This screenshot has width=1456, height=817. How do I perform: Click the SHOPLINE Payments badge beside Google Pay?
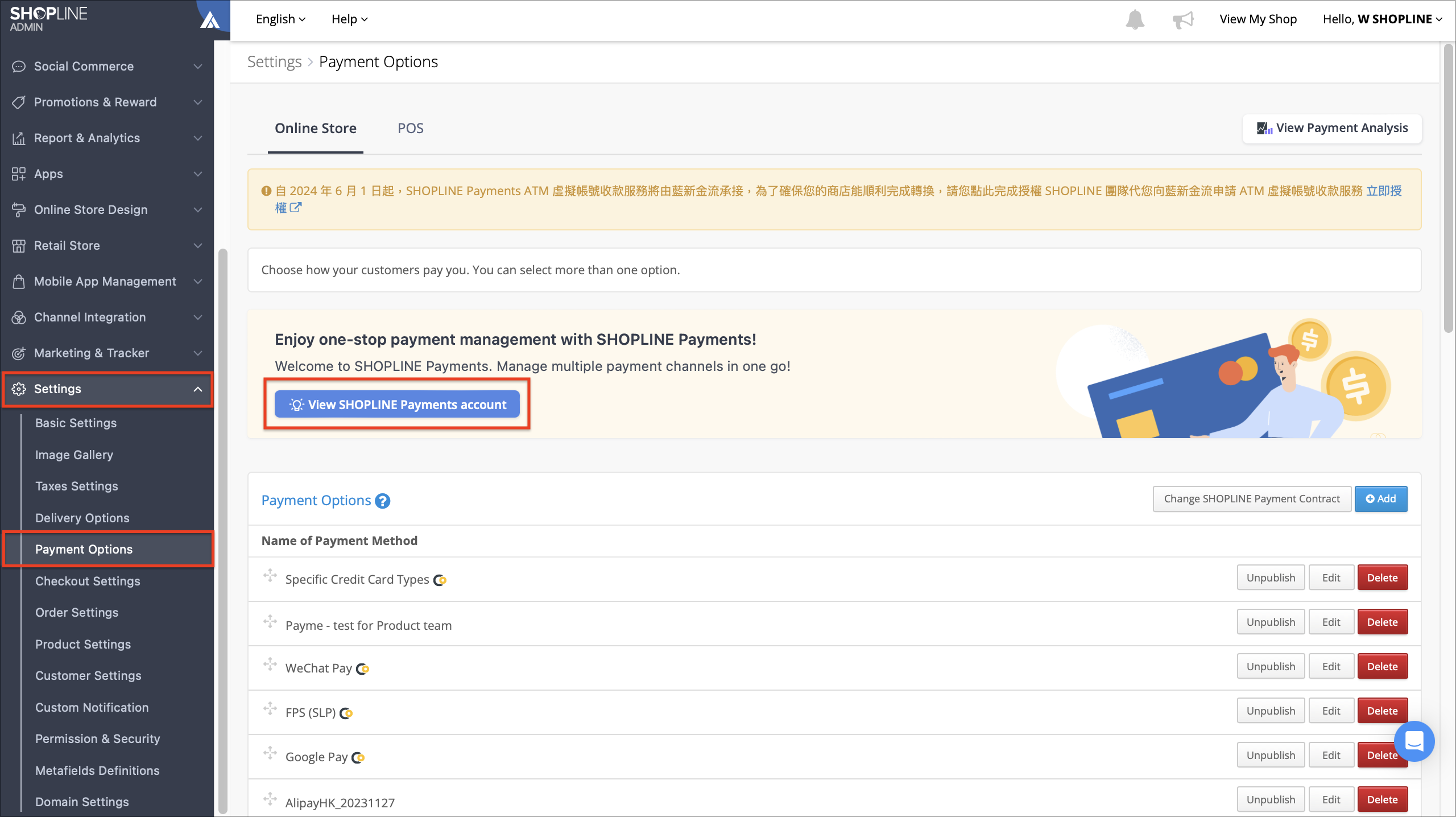pyautogui.click(x=358, y=758)
